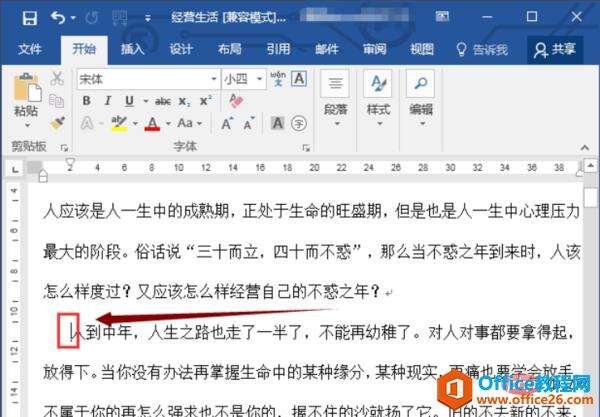The height and width of the screenshot is (417, 600).
Task: Click the character border A icon
Action: pyautogui.click(x=299, y=78)
